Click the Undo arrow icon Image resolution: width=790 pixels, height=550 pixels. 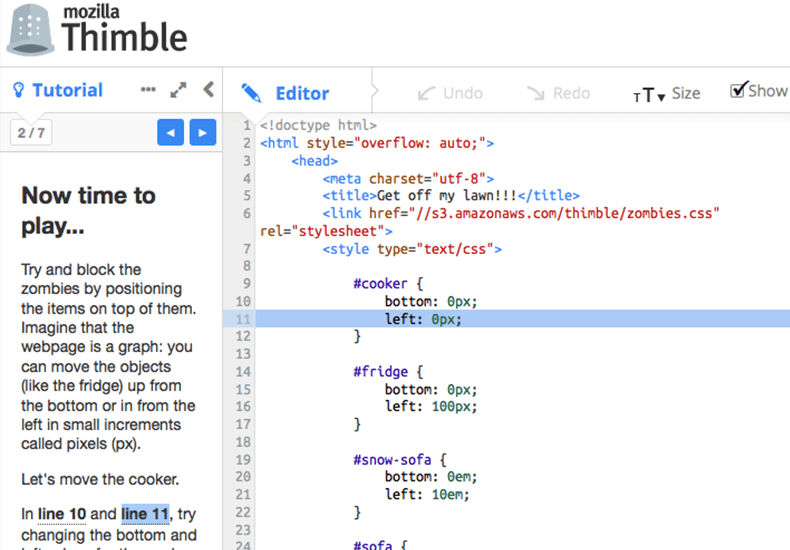(x=426, y=93)
